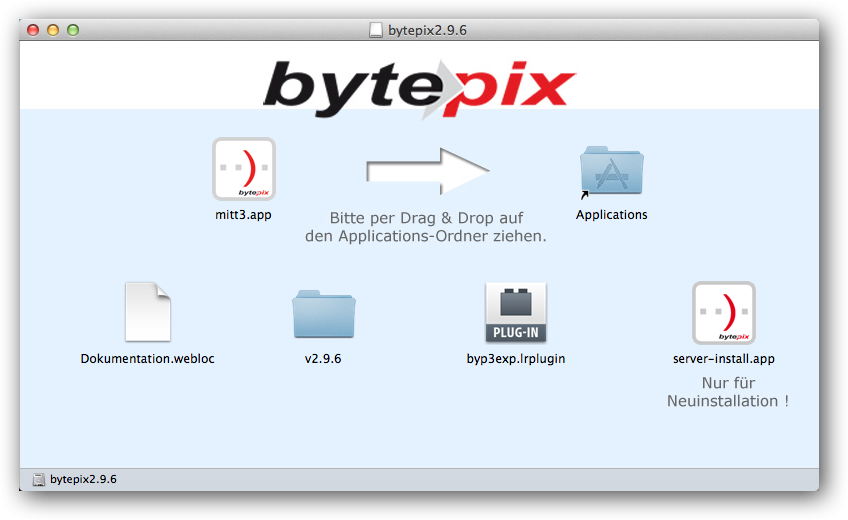Open the Applications folder shortcut icon

coord(611,170)
